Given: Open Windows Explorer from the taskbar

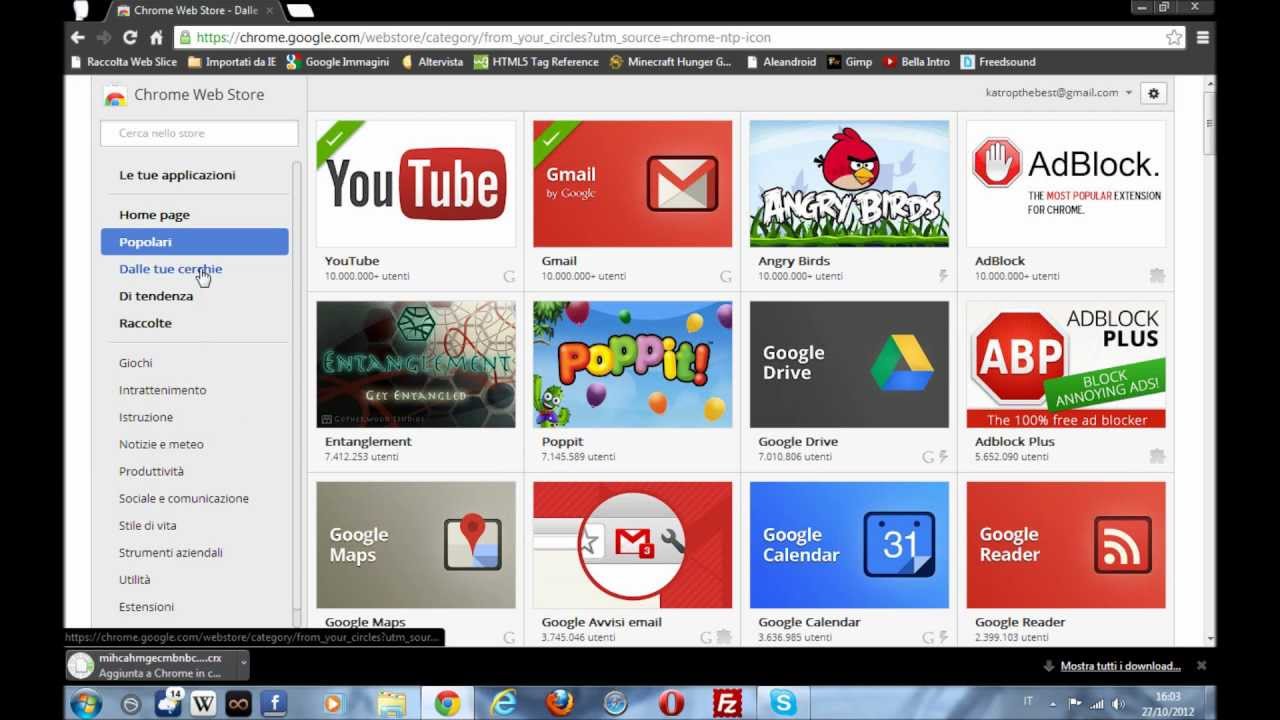Looking at the screenshot, I should (x=392, y=704).
